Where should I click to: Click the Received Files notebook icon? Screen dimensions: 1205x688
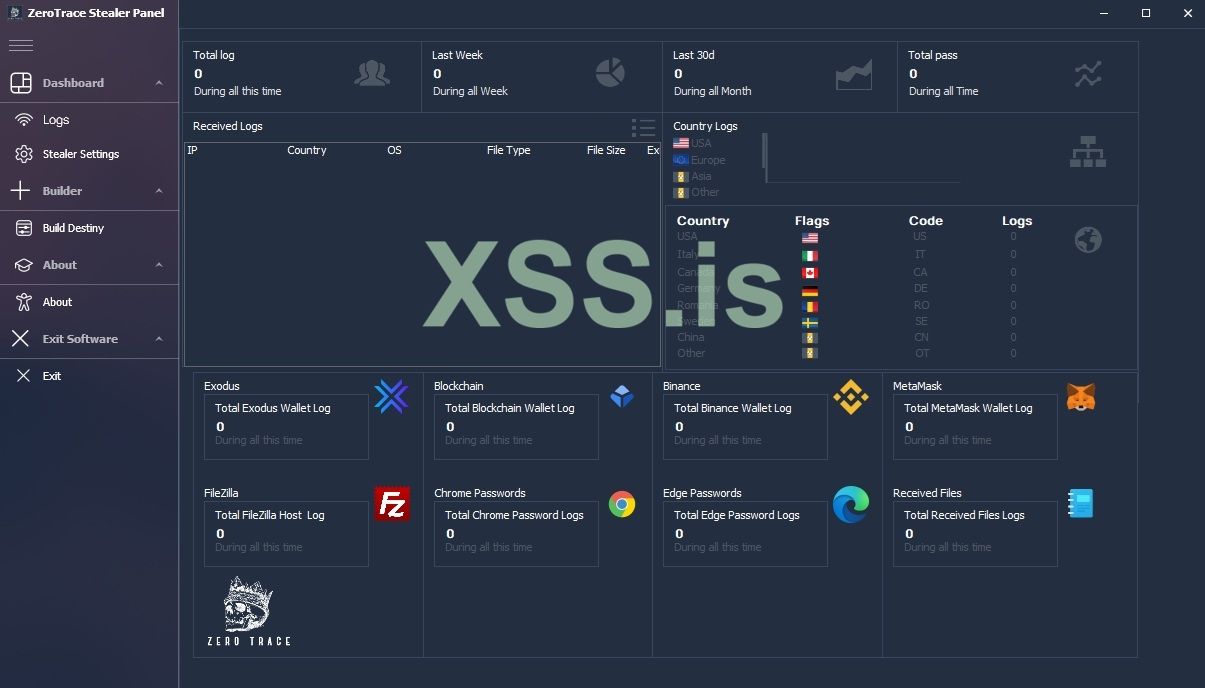point(1080,503)
